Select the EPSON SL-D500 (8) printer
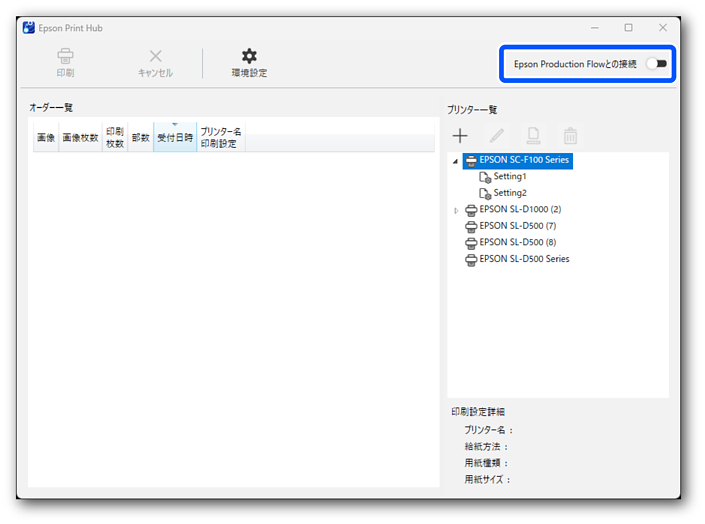This screenshot has height=524, width=705. 516,242
